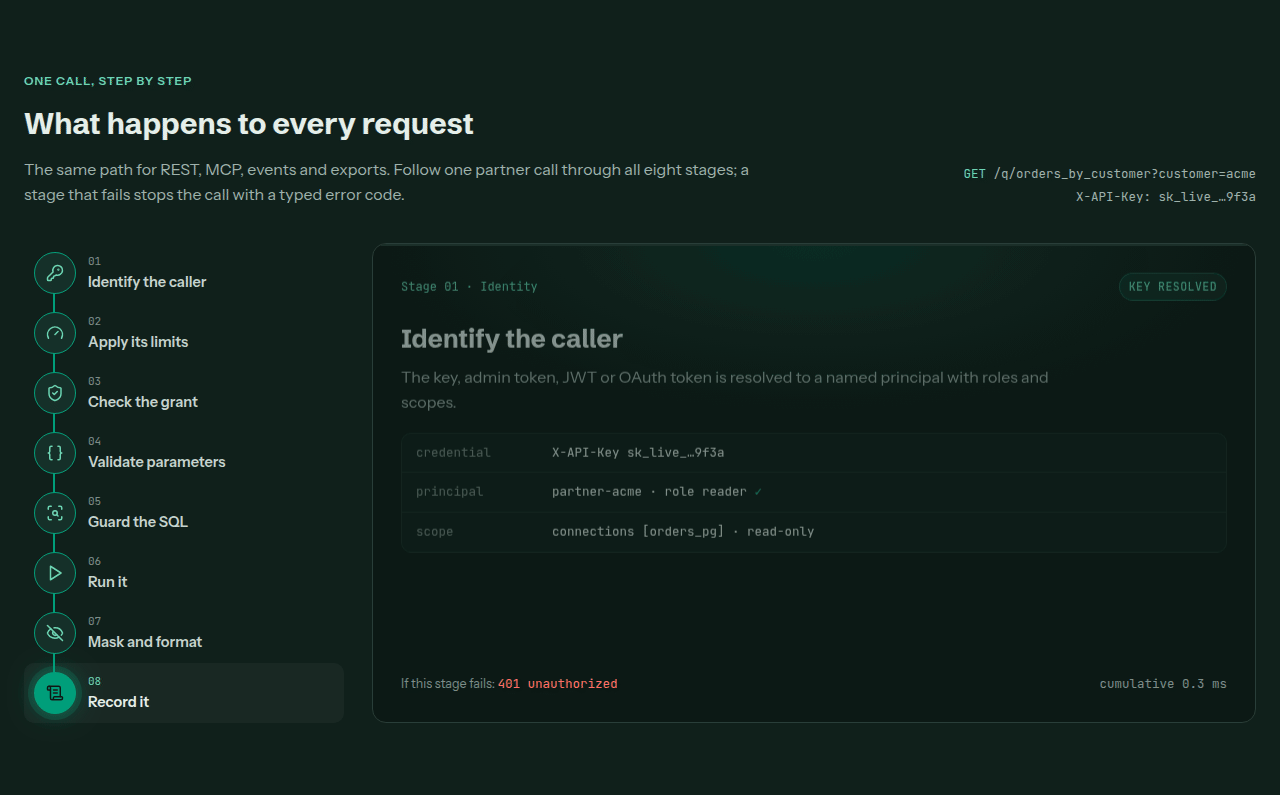The height and width of the screenshot is (795, 1280).
Task: Click the X-API-Key header line at top right
Action: tap(1166, 197)
